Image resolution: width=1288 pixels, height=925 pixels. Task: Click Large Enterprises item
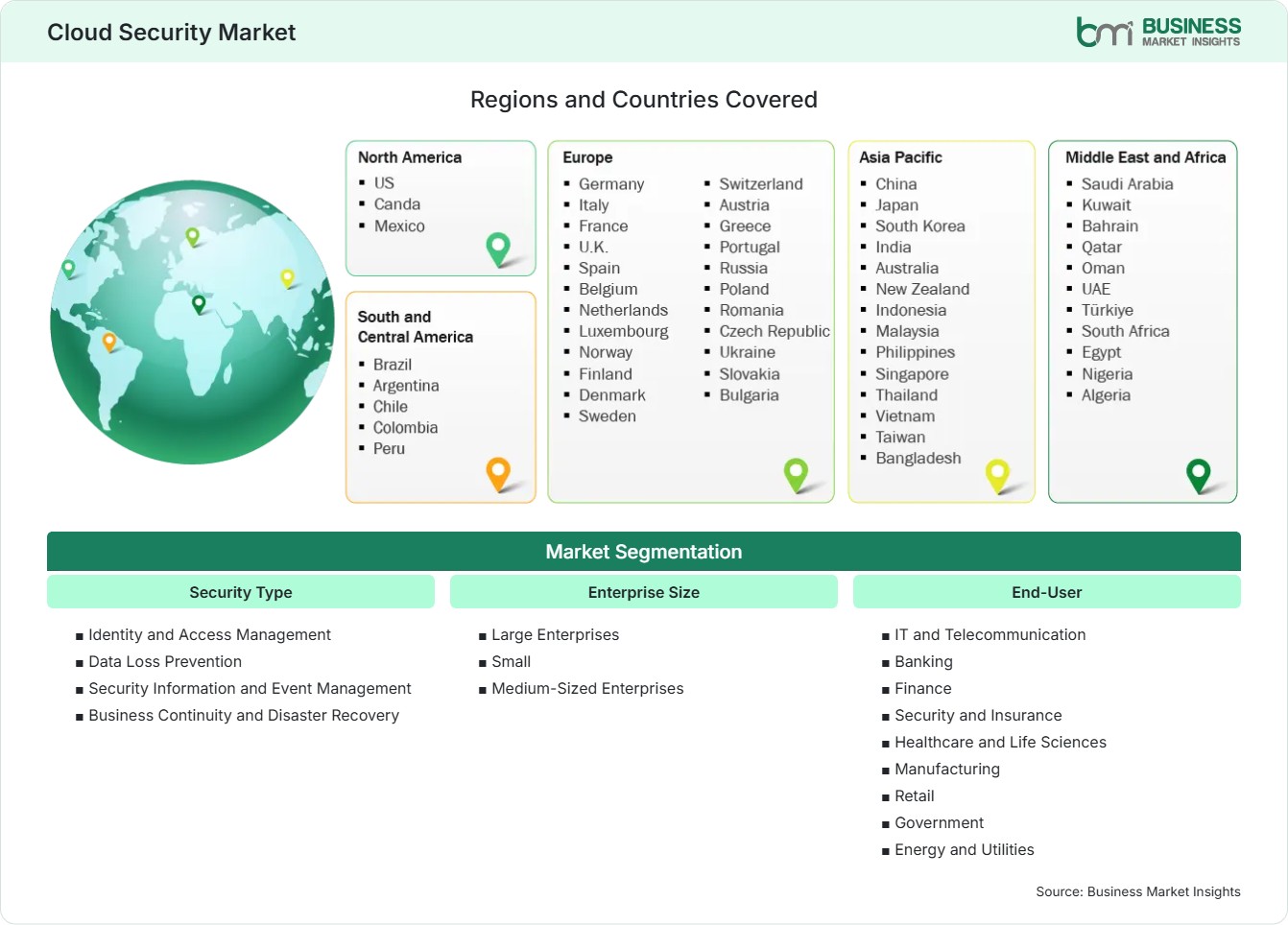click(556, 635)
